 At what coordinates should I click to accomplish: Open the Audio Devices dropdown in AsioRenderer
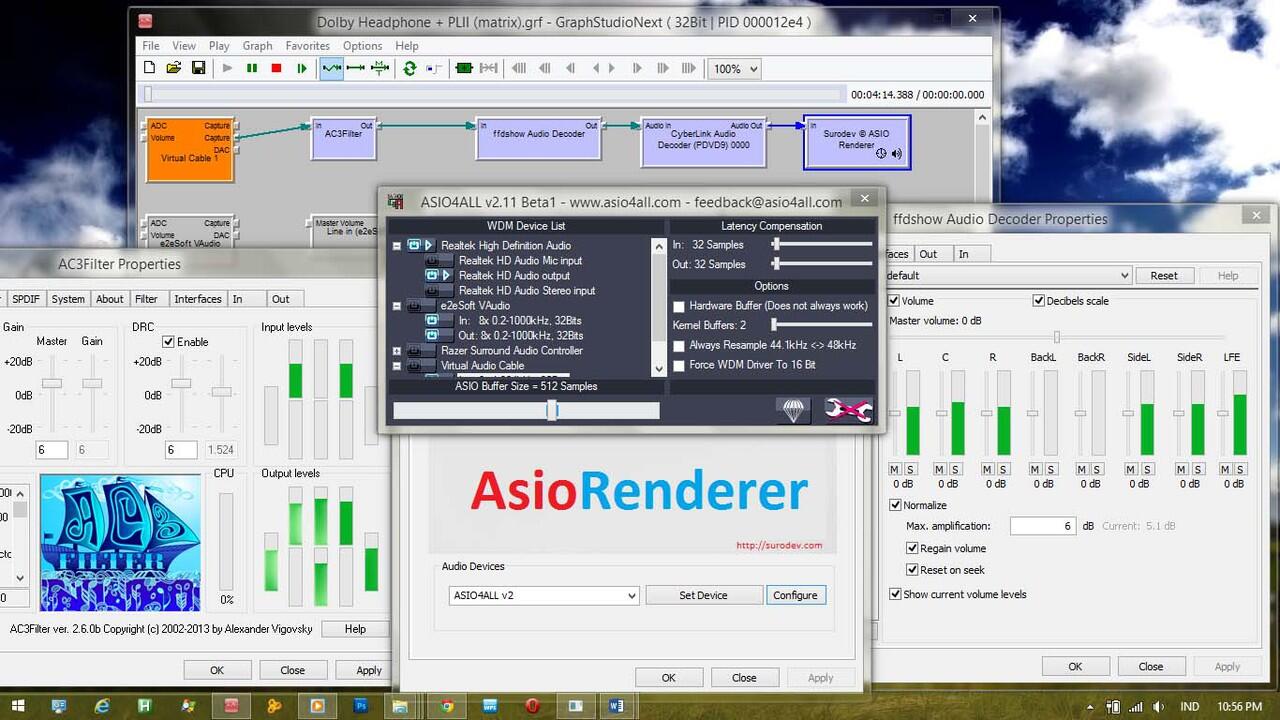tap(634, 595)
